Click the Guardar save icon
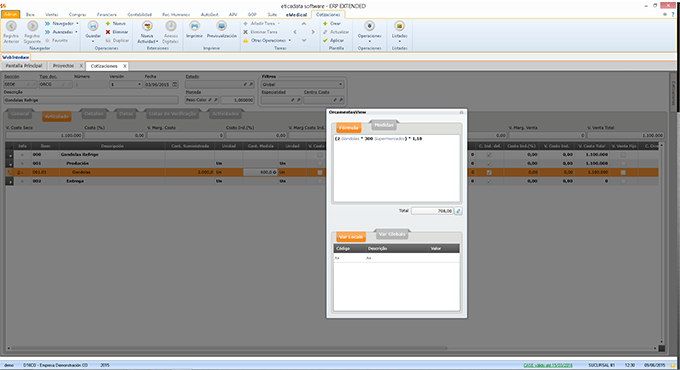 pos(93,26)
